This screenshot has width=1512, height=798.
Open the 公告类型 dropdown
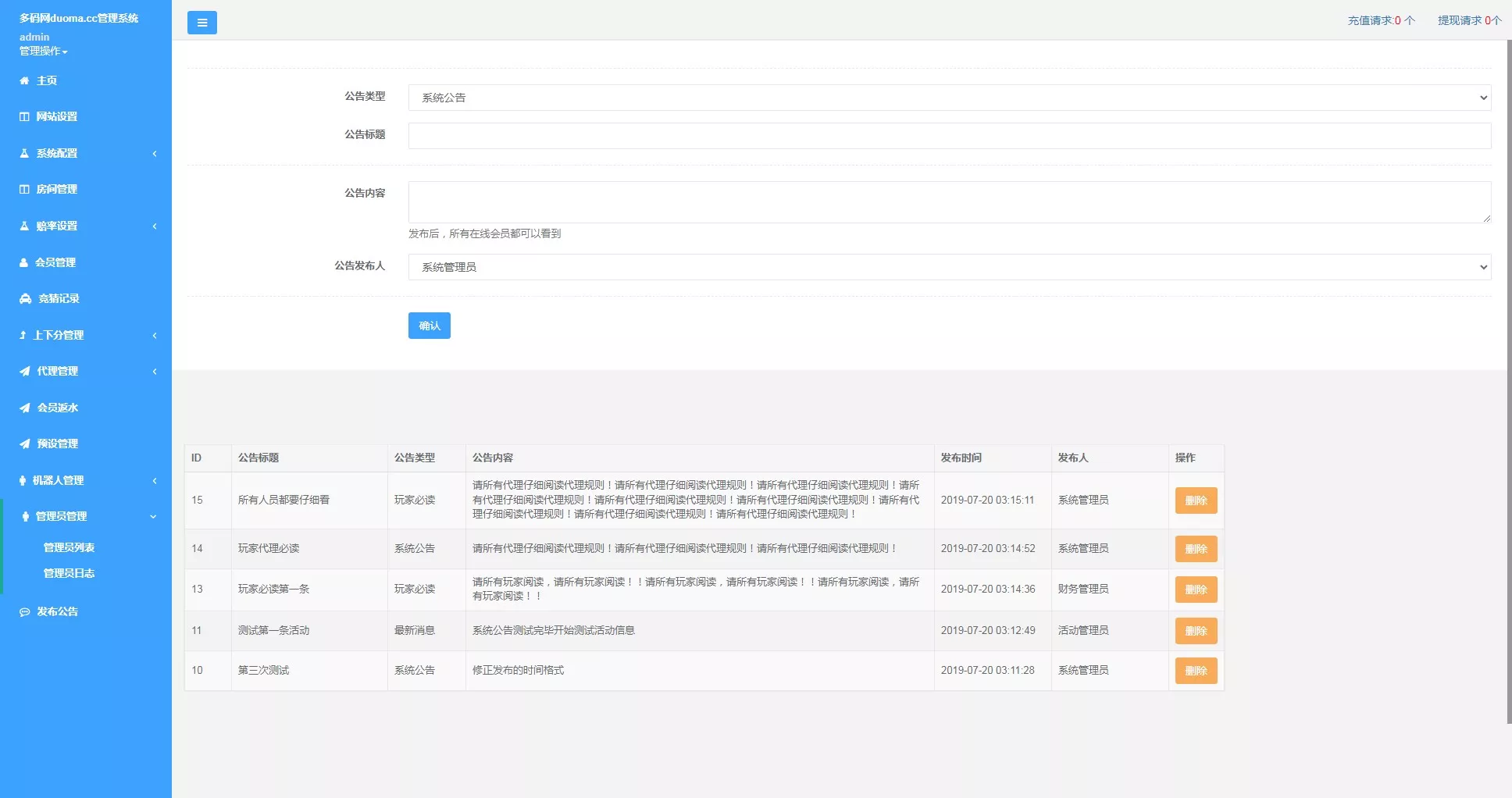(948, 98)
